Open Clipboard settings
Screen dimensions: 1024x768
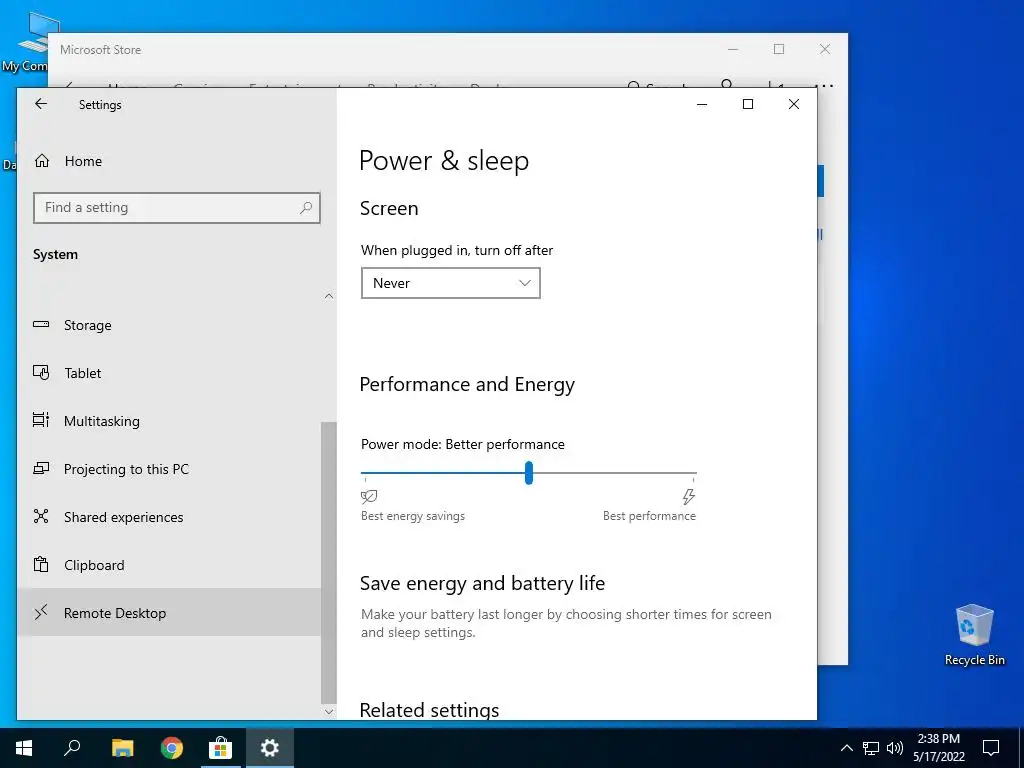click(x=168, y=565)
